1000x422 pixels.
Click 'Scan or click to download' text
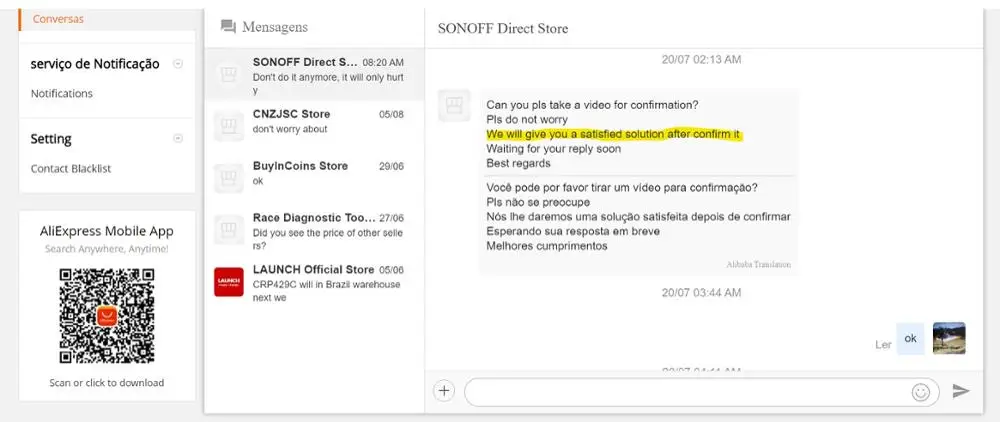(107, 382)
